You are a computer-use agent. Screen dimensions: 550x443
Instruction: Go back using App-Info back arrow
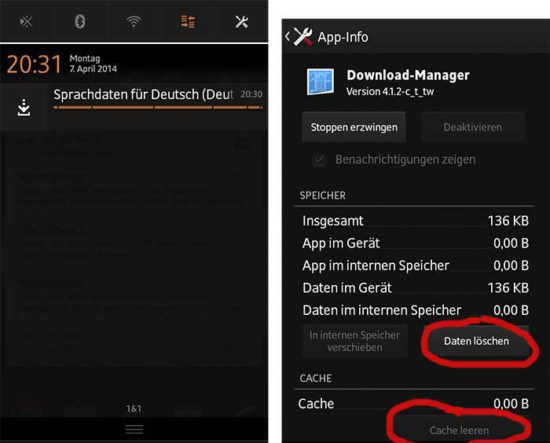287,36
